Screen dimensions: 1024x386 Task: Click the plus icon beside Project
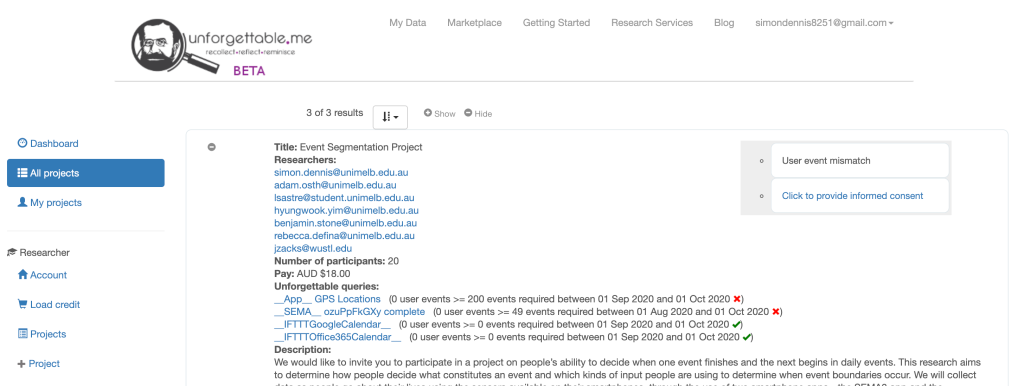[x=22, y=364]
